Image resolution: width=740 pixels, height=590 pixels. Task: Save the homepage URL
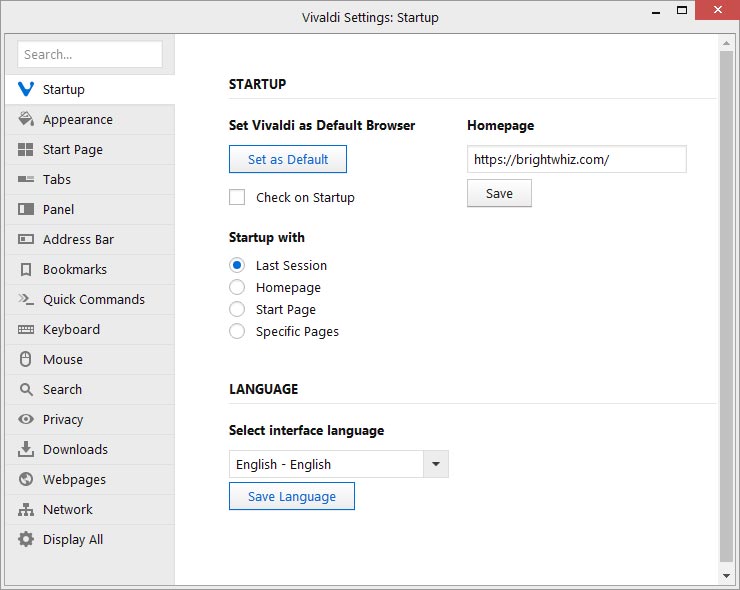[499, 193]
